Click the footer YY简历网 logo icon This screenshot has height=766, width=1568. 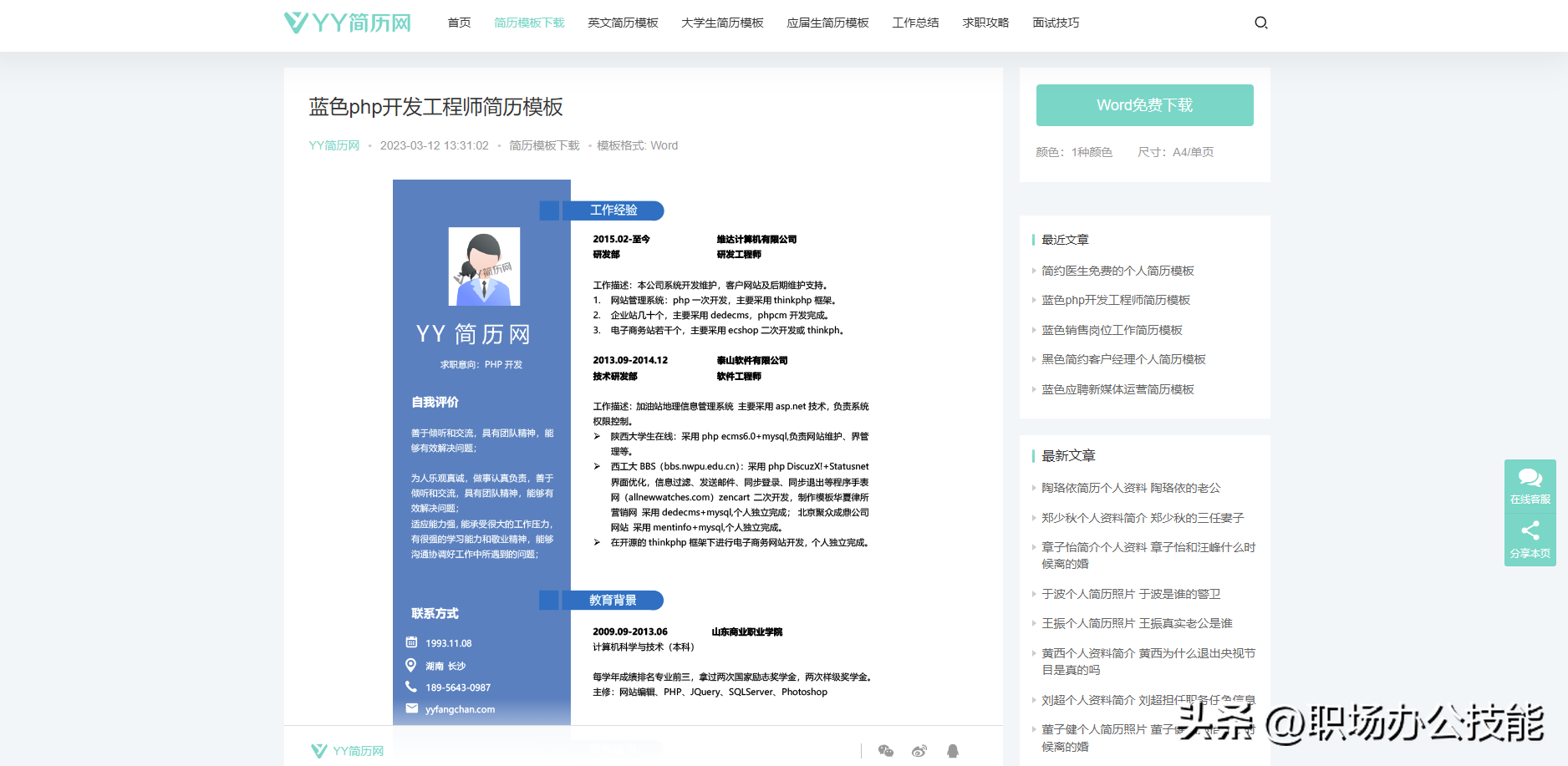(318, 750)
